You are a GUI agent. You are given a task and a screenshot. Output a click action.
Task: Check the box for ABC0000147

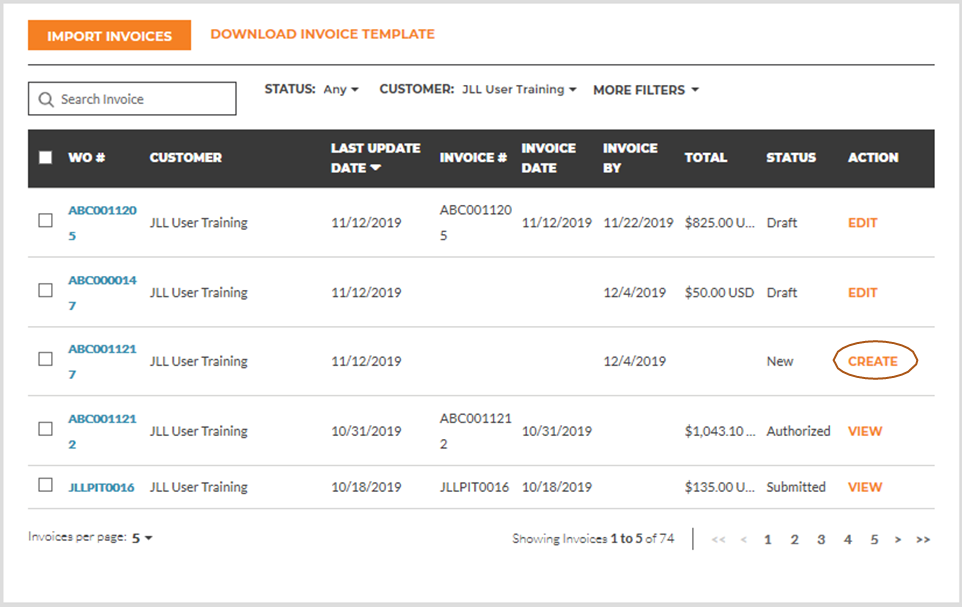45,290
